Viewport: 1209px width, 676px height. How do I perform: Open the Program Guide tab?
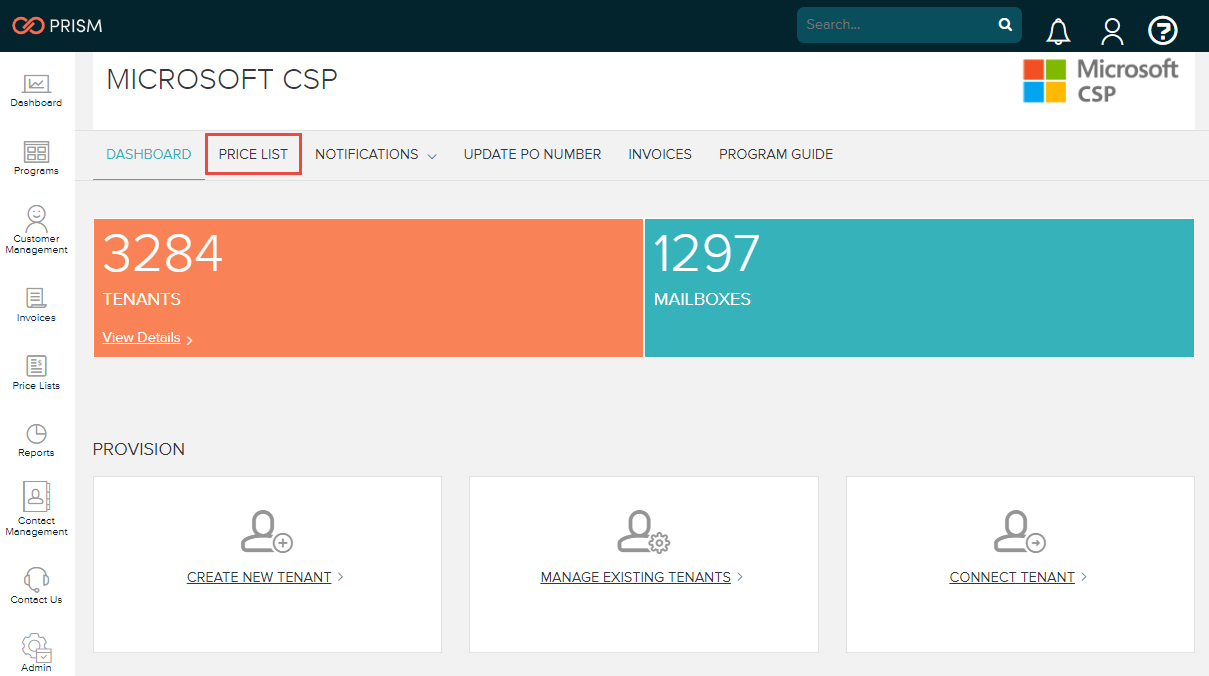(776, 155)
